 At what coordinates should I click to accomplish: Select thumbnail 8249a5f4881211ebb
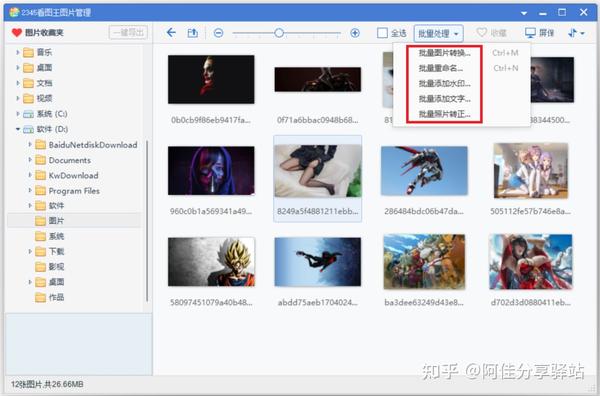318,171
